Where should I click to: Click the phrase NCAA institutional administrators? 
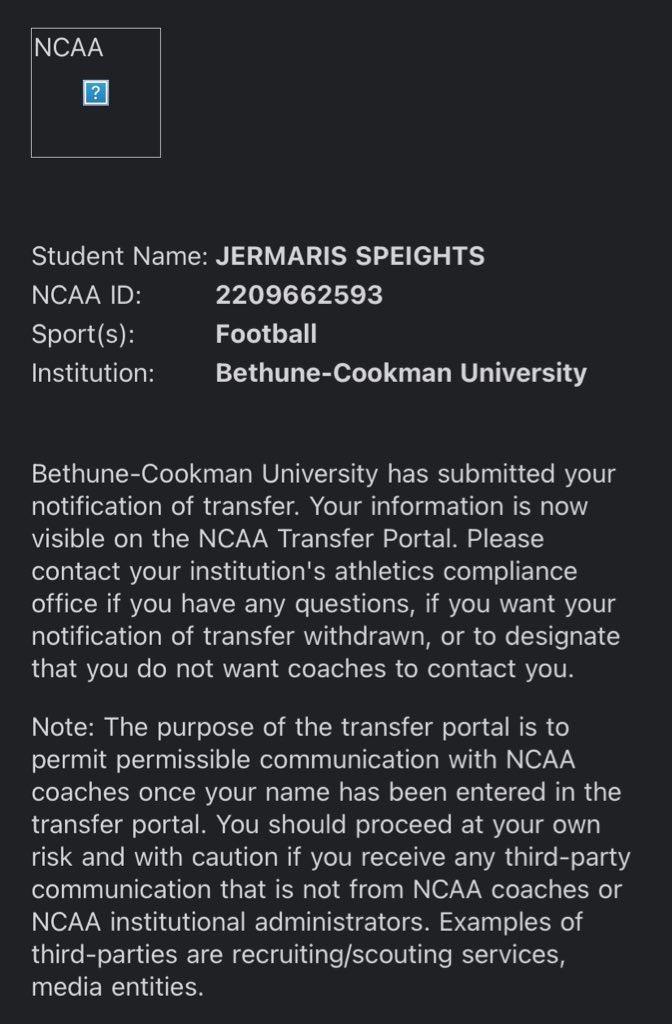point(231,922)
